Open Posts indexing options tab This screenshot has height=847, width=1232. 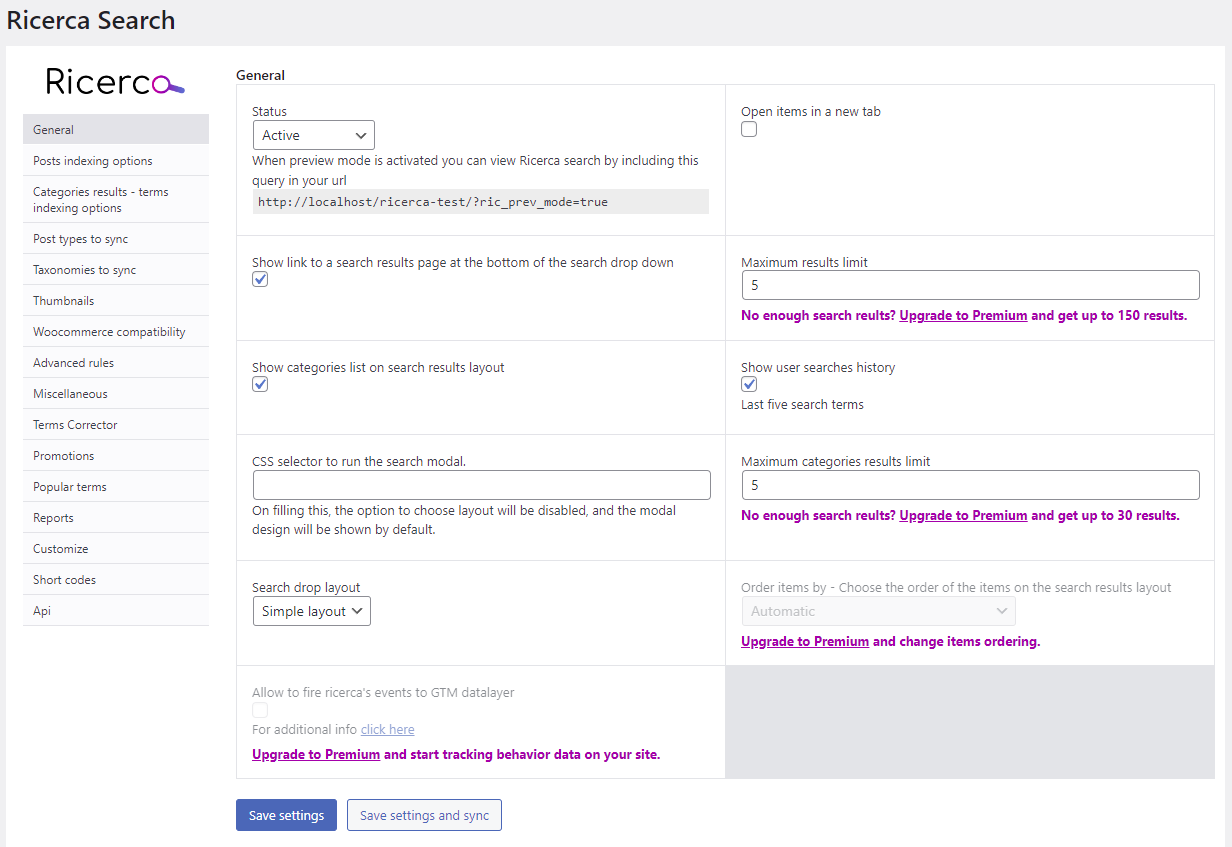93,161
